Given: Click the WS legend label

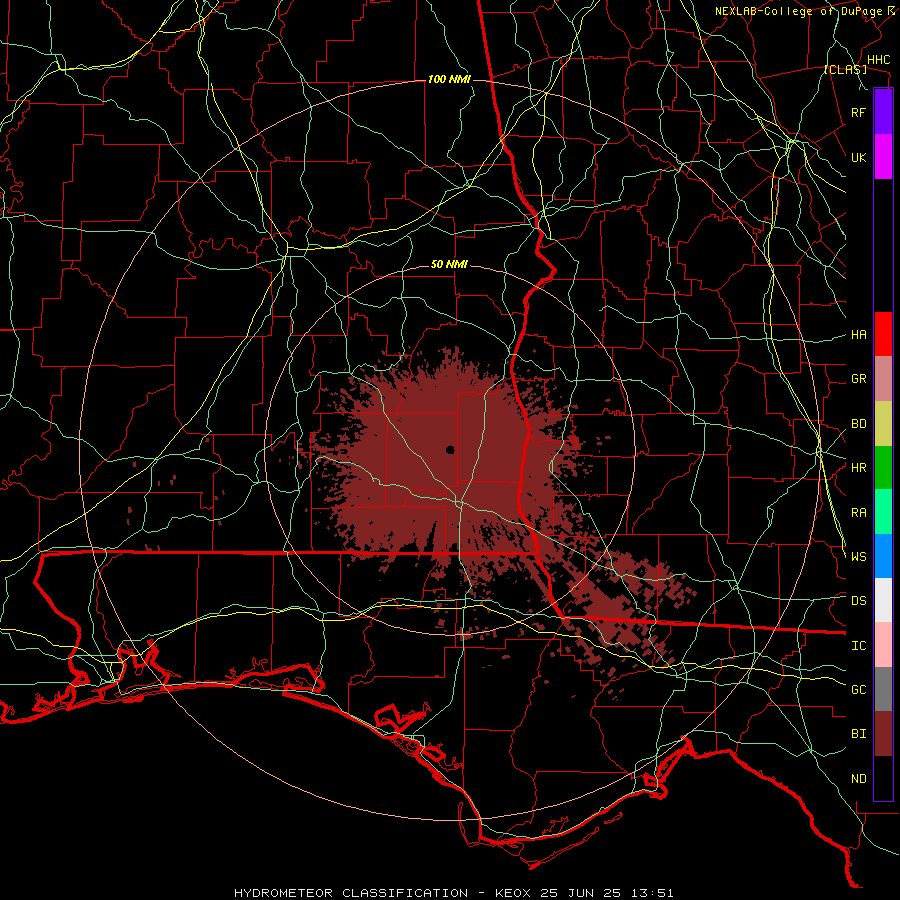Looking at the screenshot, I should pos(858,557).
